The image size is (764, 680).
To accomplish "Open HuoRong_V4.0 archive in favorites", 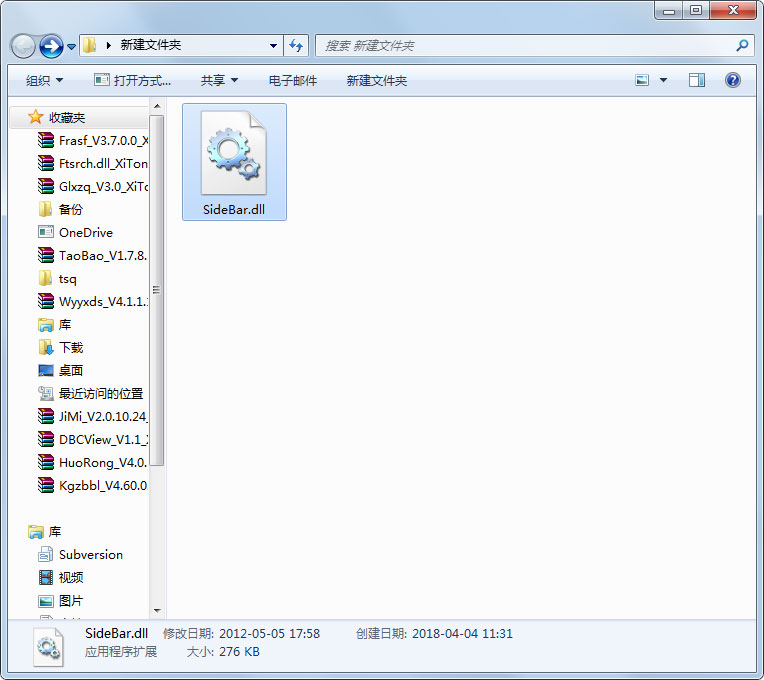I will click(93, 462).
